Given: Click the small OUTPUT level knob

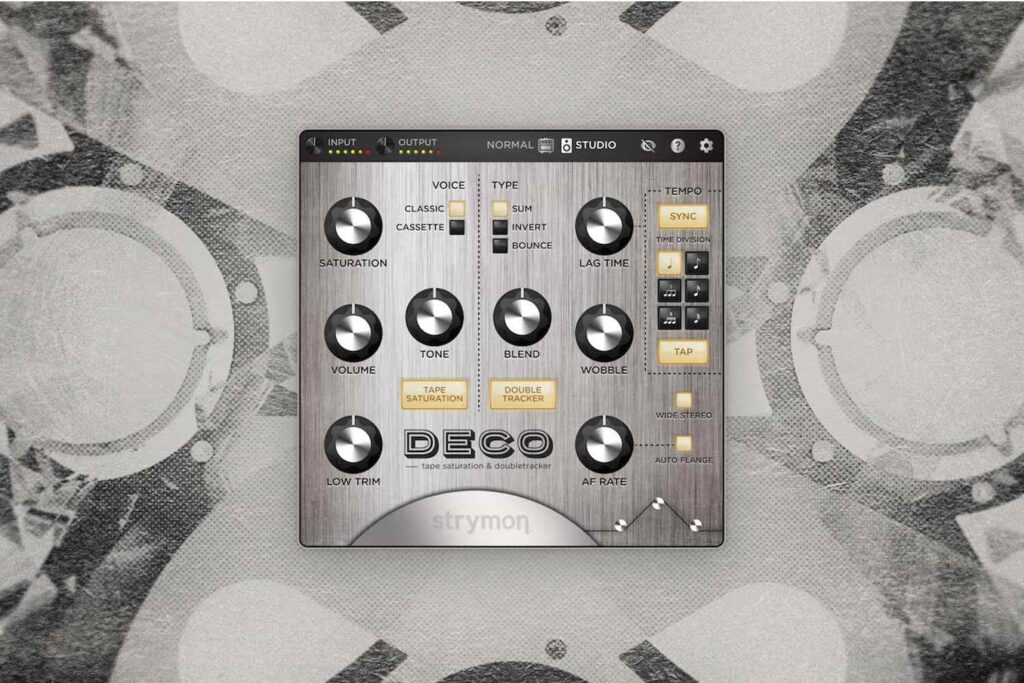Looking at the screenshot, I should (385, 146).
